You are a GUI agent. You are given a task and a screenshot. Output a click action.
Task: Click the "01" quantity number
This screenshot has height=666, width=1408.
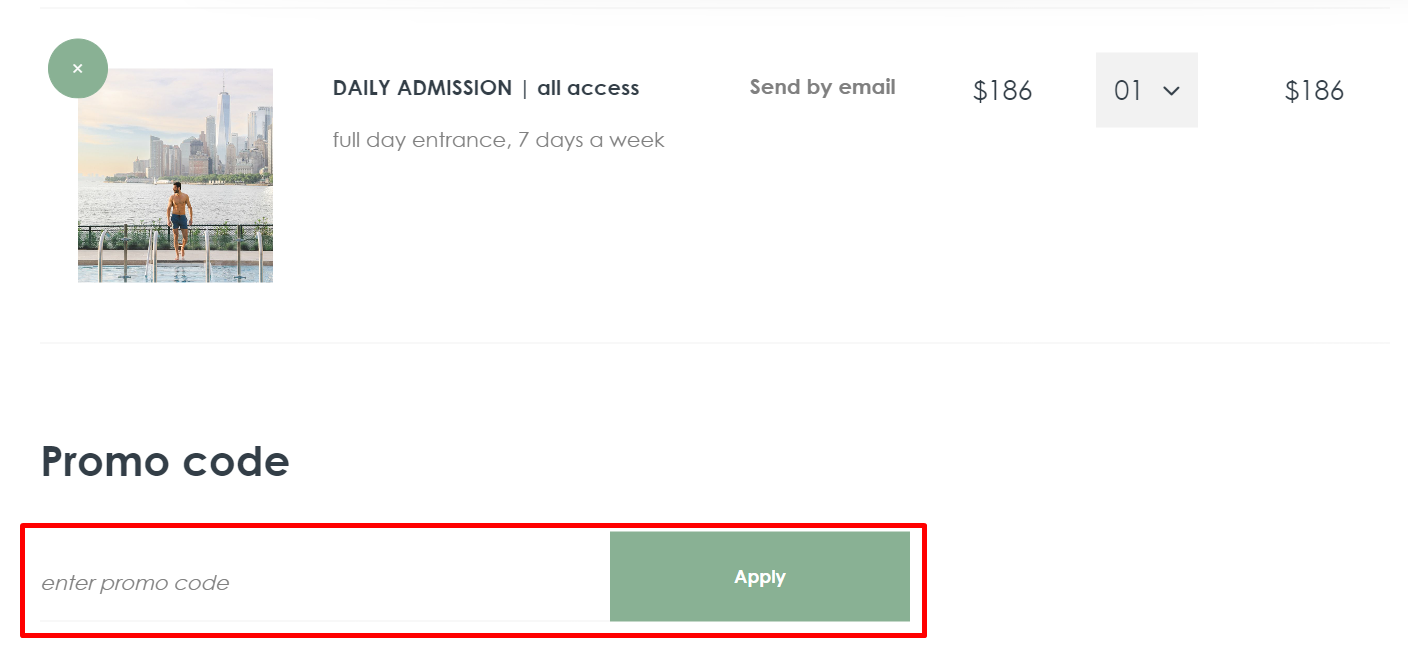coord(1127,91)
